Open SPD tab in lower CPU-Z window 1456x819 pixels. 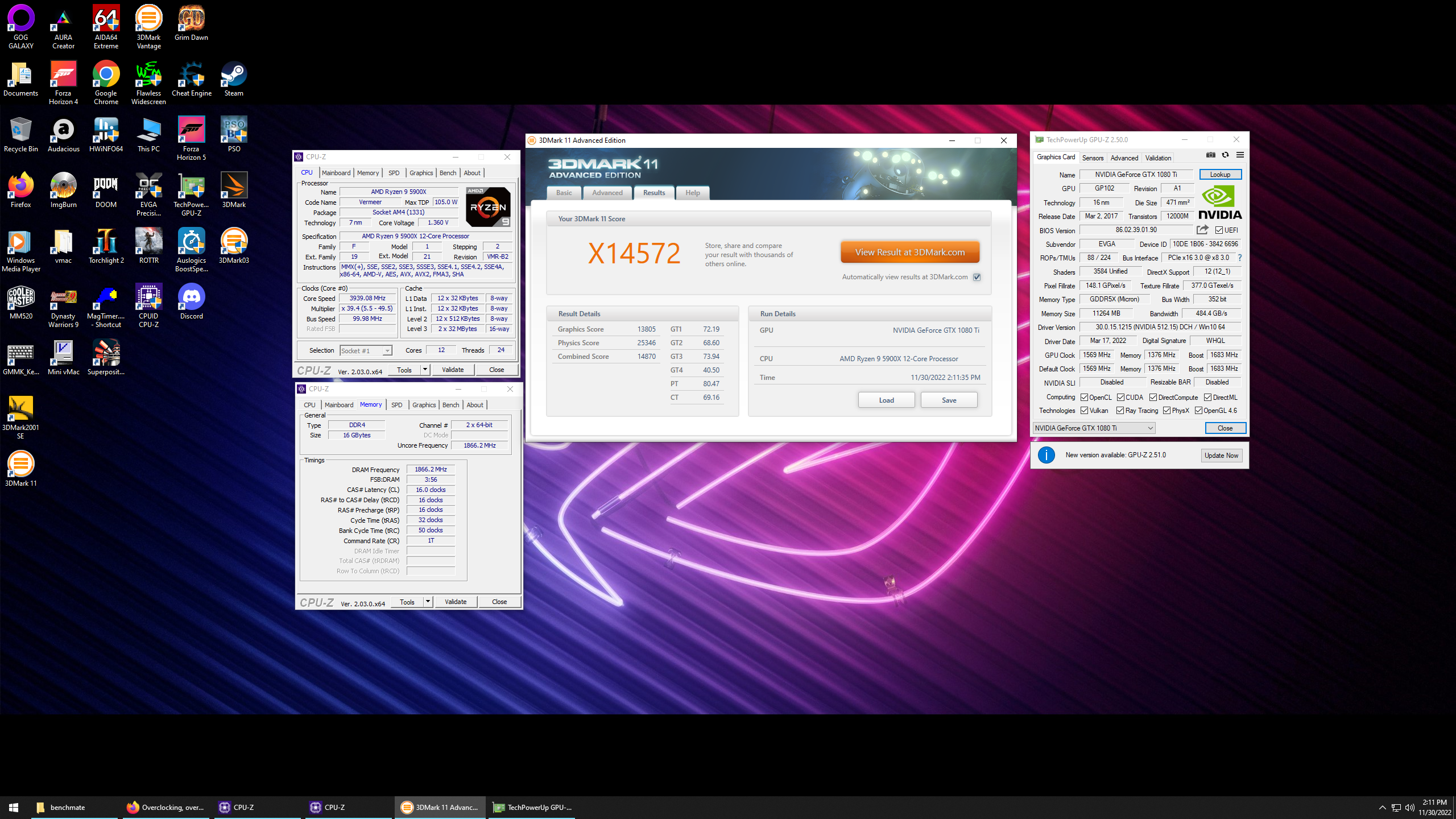pyautogui.click(x=397, y=405)
